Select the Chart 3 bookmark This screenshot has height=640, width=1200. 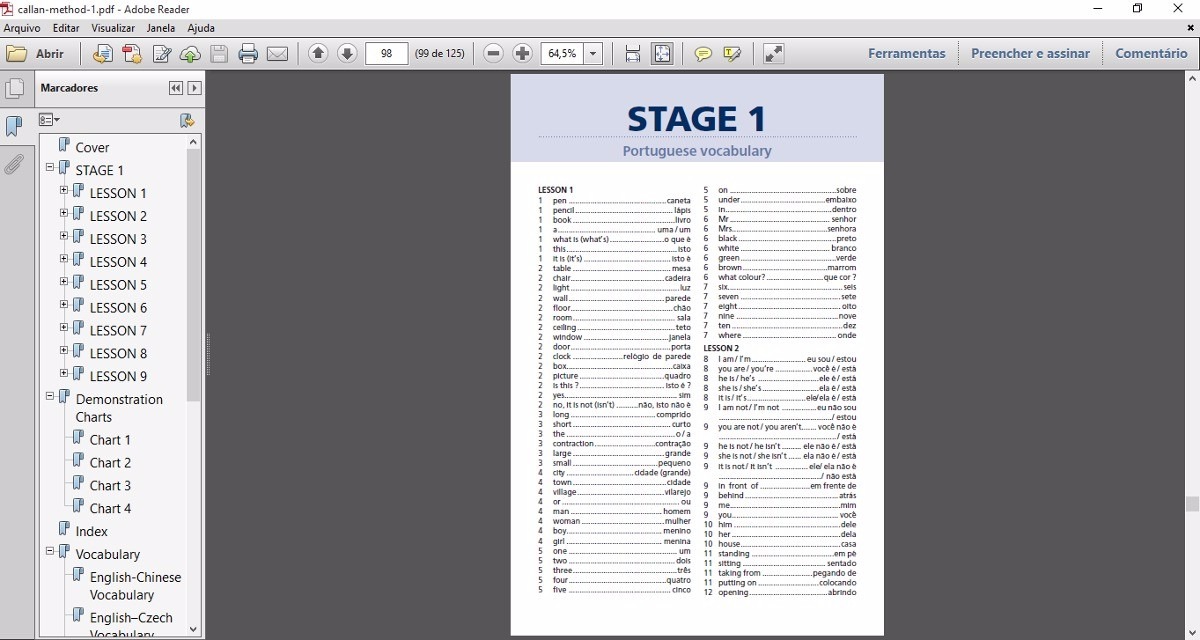click(110, 486)
